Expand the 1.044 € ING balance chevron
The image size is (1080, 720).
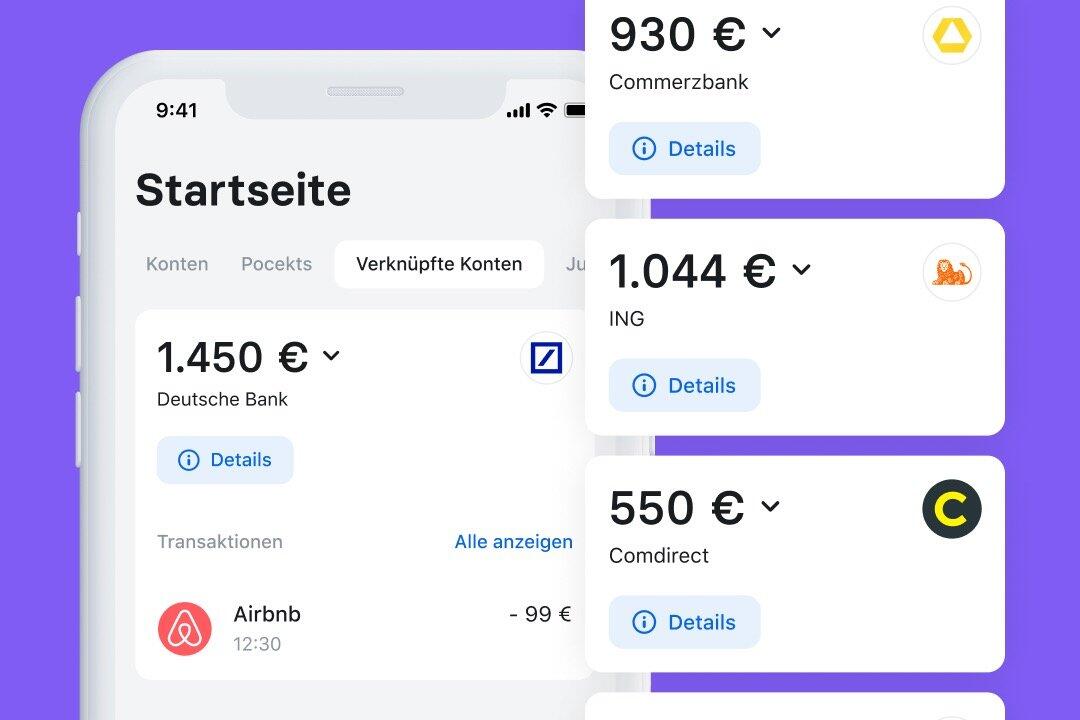coord(801,269)
